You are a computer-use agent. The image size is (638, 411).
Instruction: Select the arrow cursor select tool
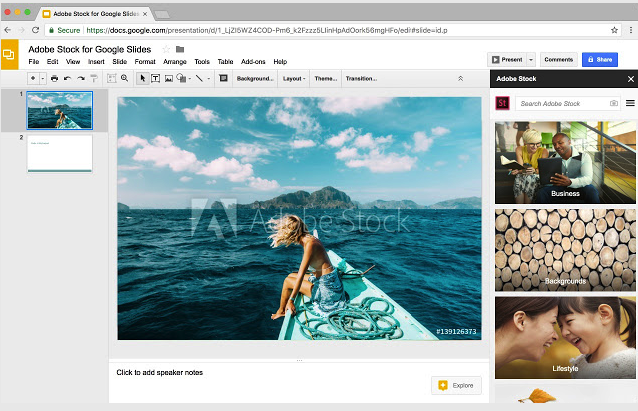coord(142,78)
